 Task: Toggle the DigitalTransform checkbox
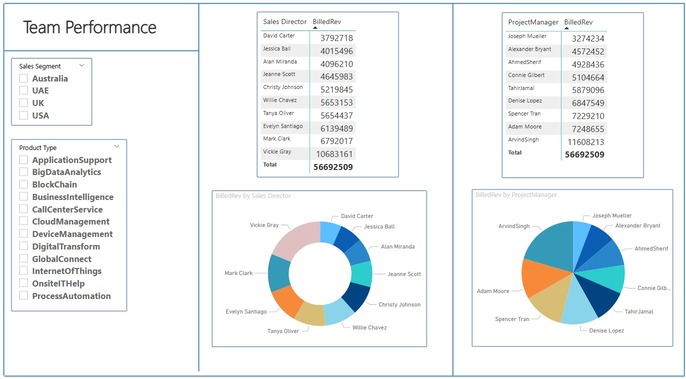pos(24,246)
